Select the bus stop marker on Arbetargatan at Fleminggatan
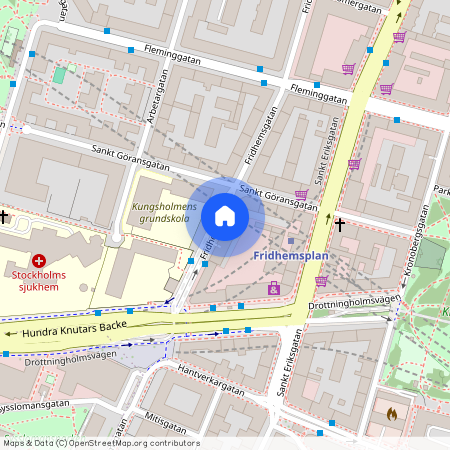The height and width of the screenshot is (450, 450). click(131, 50)
